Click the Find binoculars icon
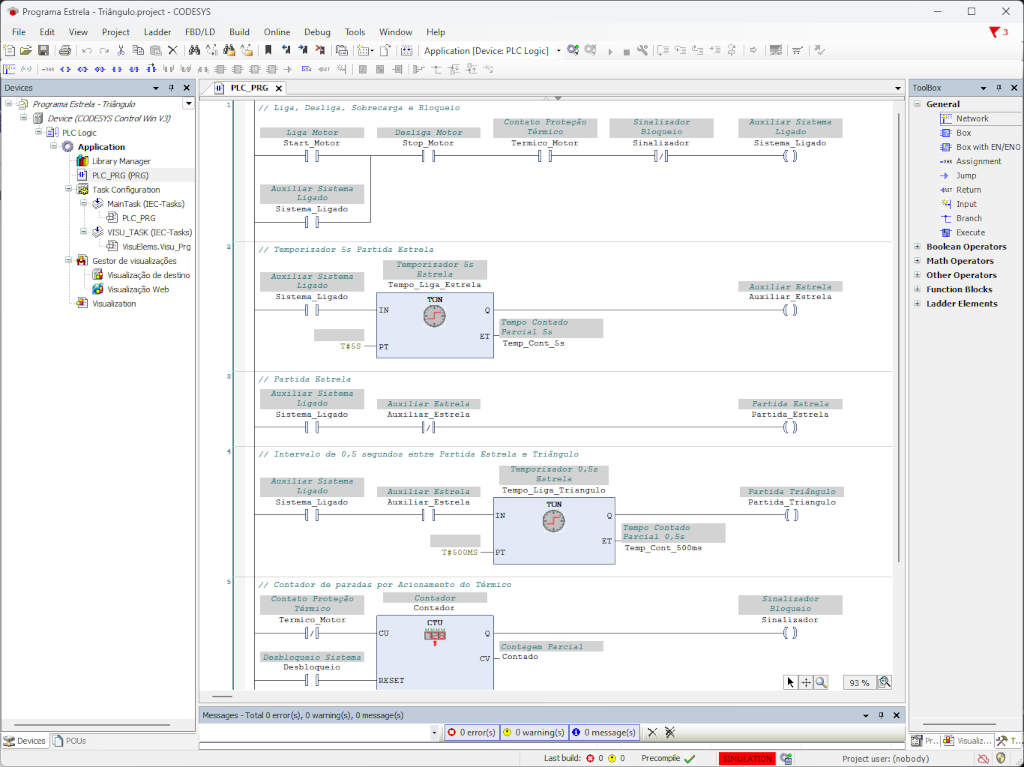 (x=194, y=50)
